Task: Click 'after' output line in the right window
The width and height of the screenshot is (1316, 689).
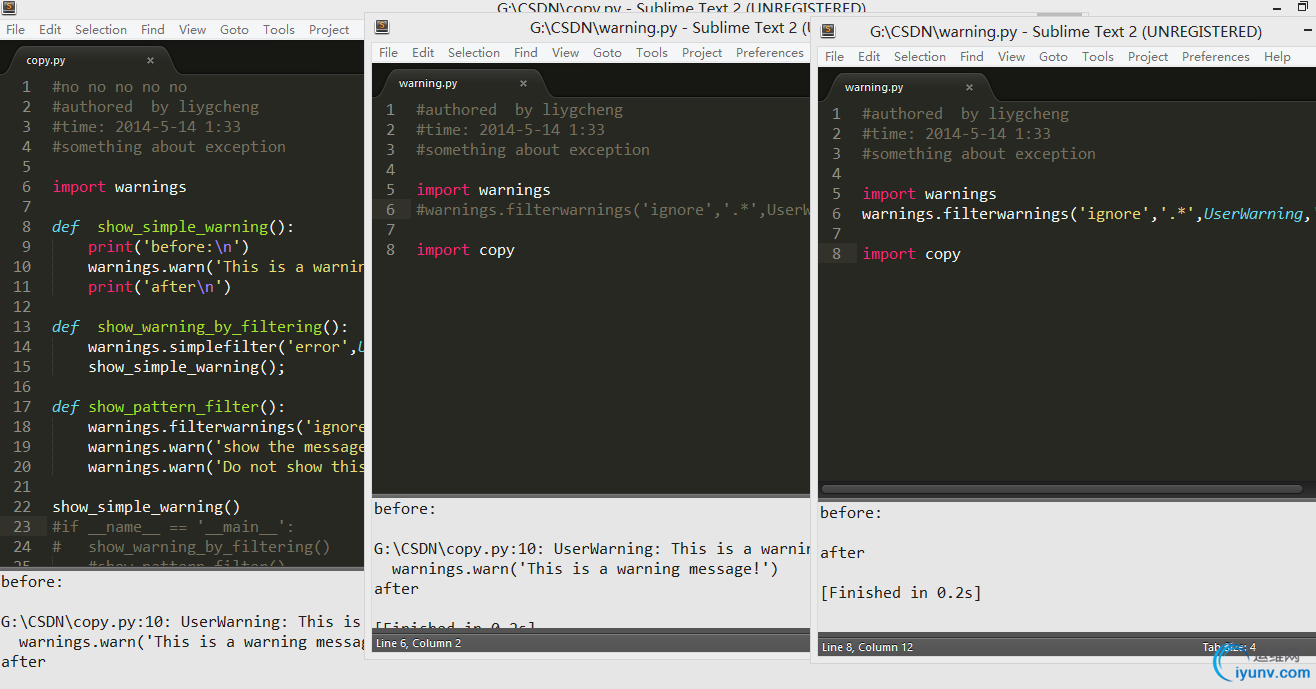Action: point(842,553)
